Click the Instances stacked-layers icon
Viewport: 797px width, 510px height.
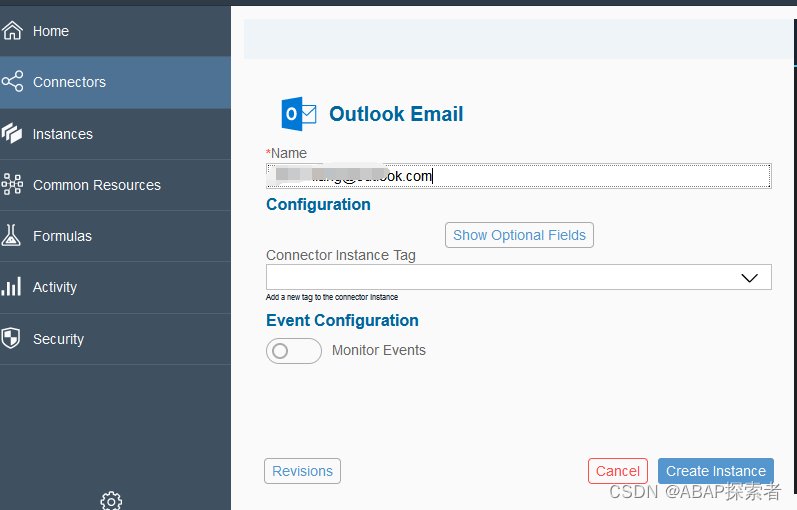(x=12, y=133)
